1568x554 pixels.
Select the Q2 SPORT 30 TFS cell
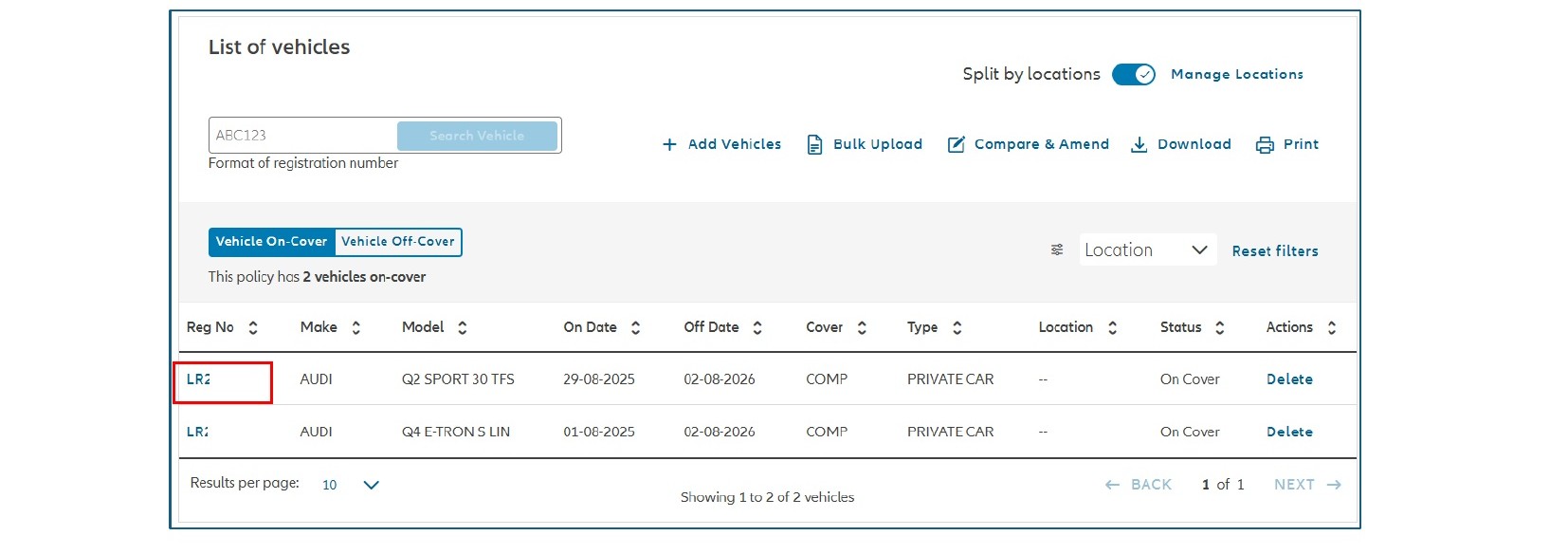[458, 379]
